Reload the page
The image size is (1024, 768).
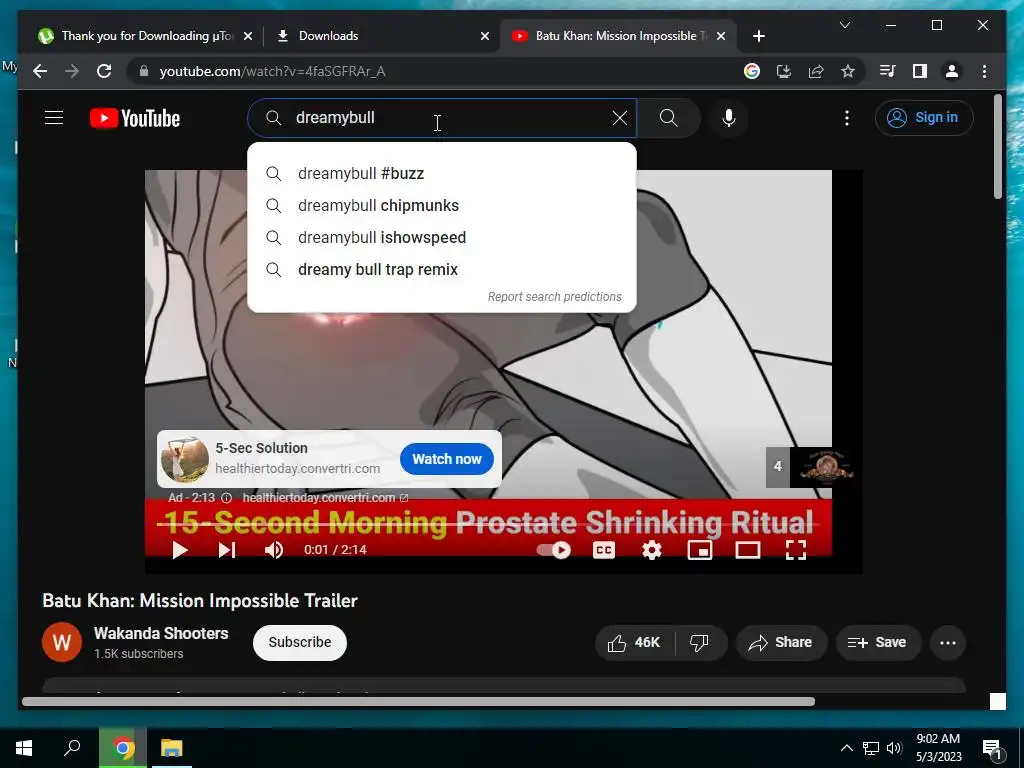coord(104,71)
